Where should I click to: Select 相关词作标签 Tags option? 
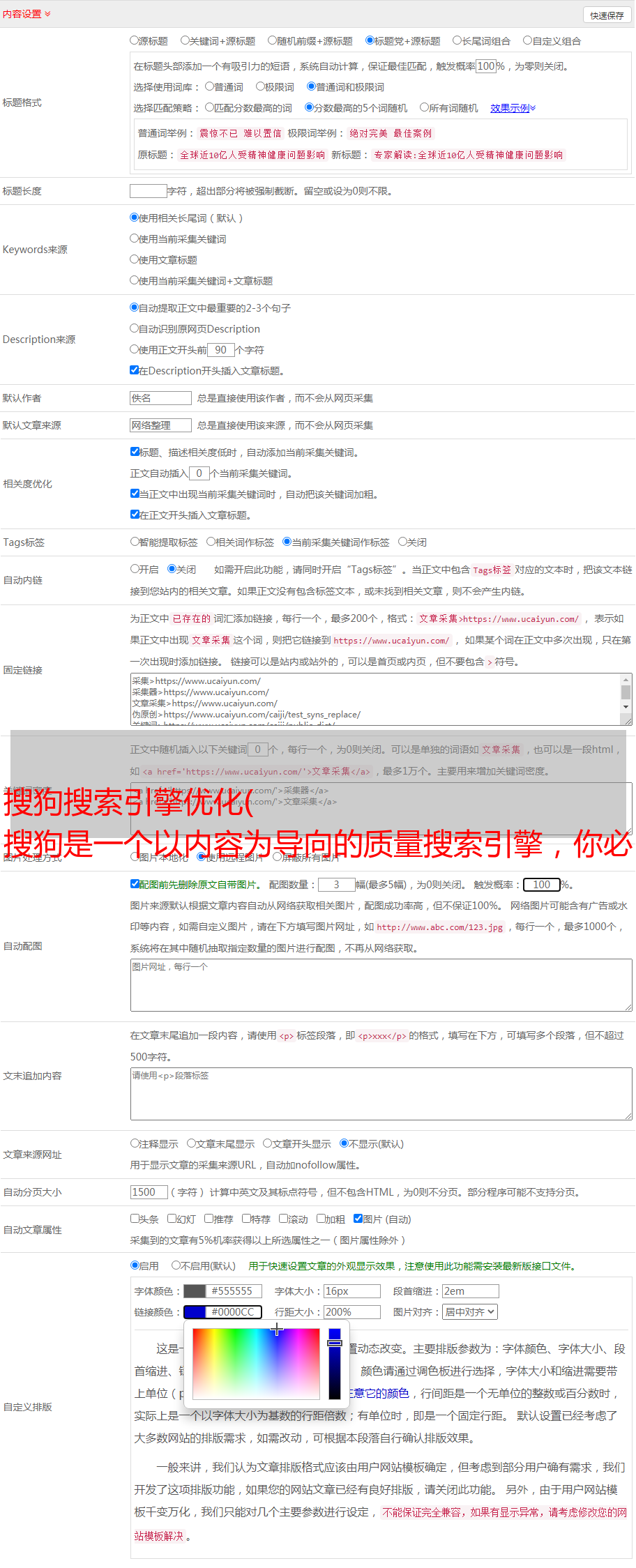tap(211, 542)
